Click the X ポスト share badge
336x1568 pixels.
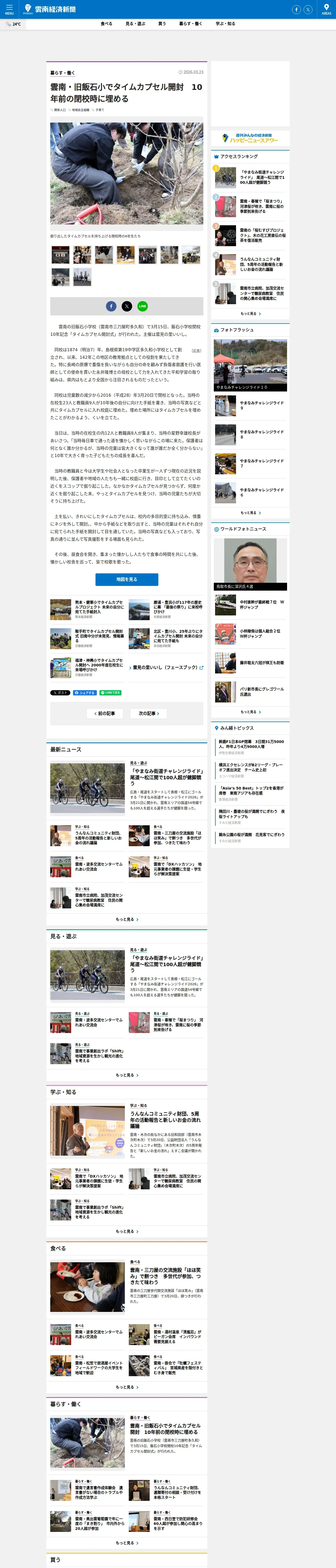tap(60, 693)
